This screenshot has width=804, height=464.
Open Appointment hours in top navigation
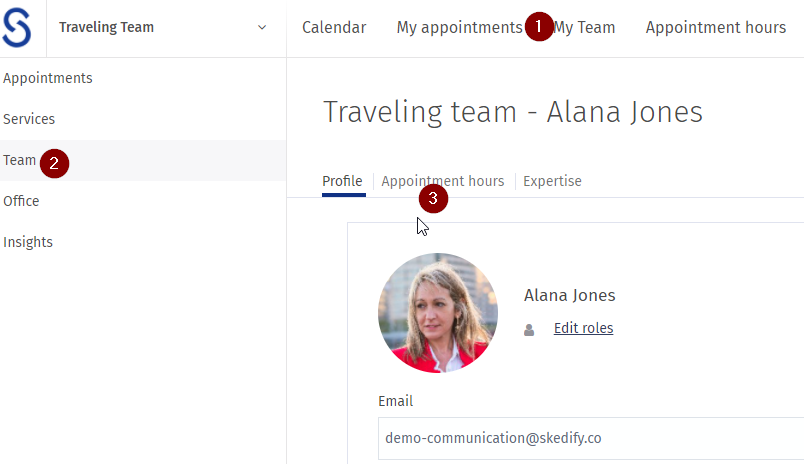coord(715,27)
